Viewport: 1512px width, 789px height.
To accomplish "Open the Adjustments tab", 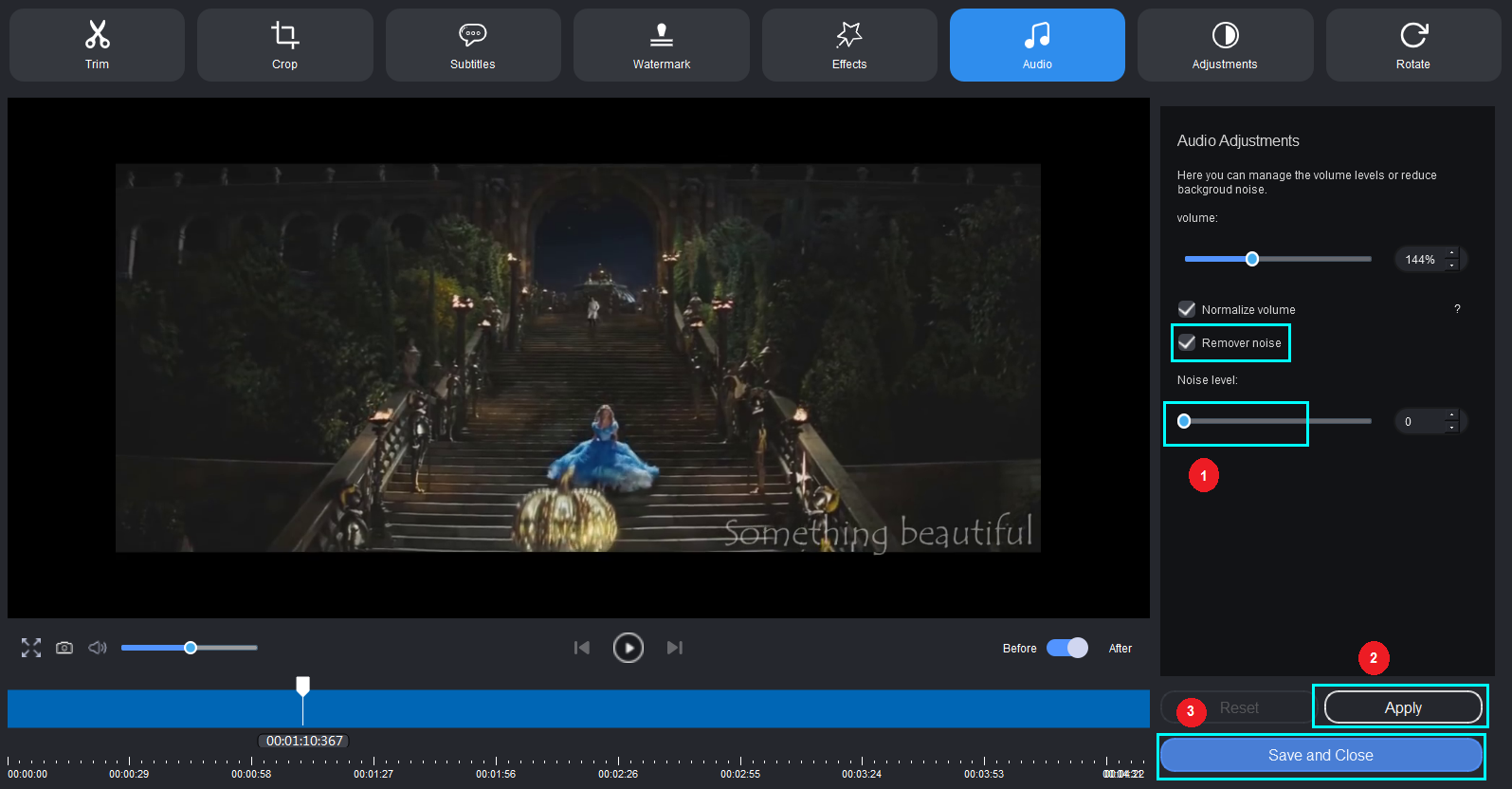I will [x=1225, y=45].
